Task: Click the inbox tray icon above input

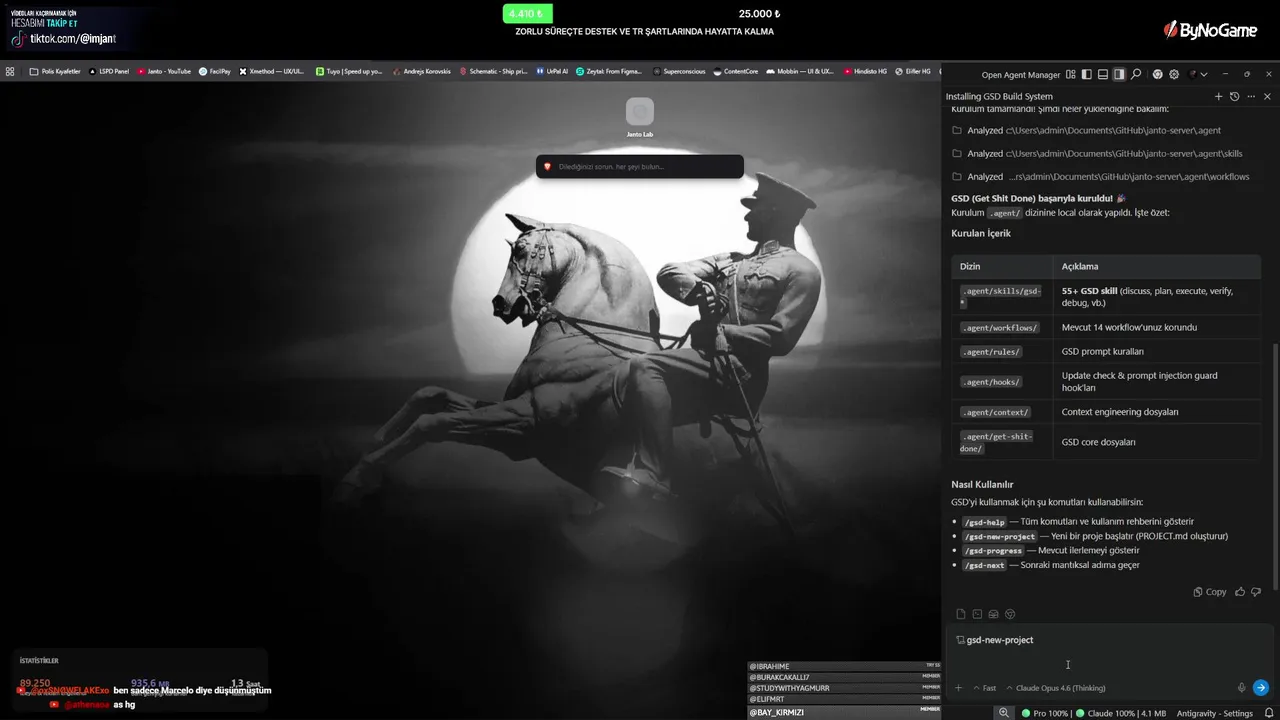Action: tap(993, 614)
